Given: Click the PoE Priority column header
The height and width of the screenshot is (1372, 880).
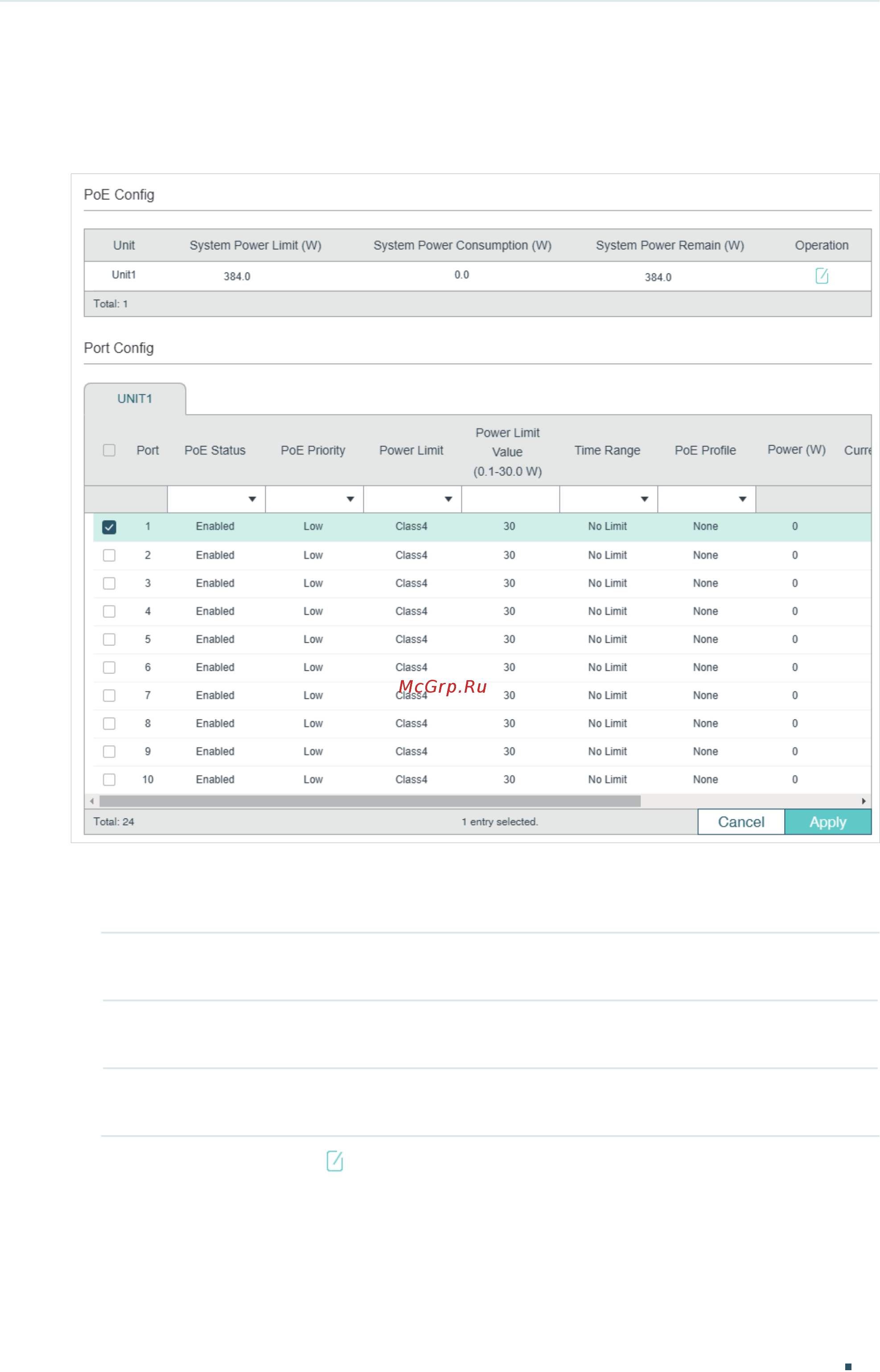Looking at the screenshot, I should tap(313, 450).
